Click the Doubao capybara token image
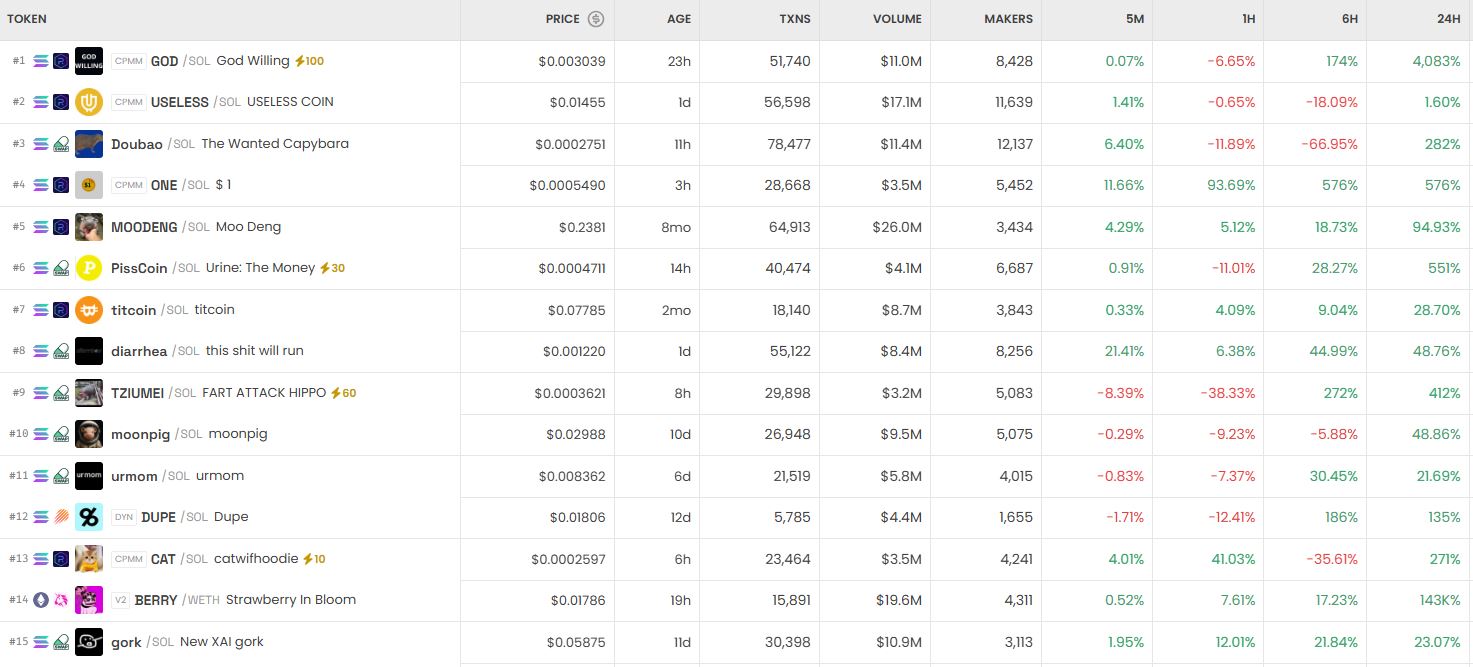The height and width of the screenshot is (667, 1473). click(x=89, y=144)
